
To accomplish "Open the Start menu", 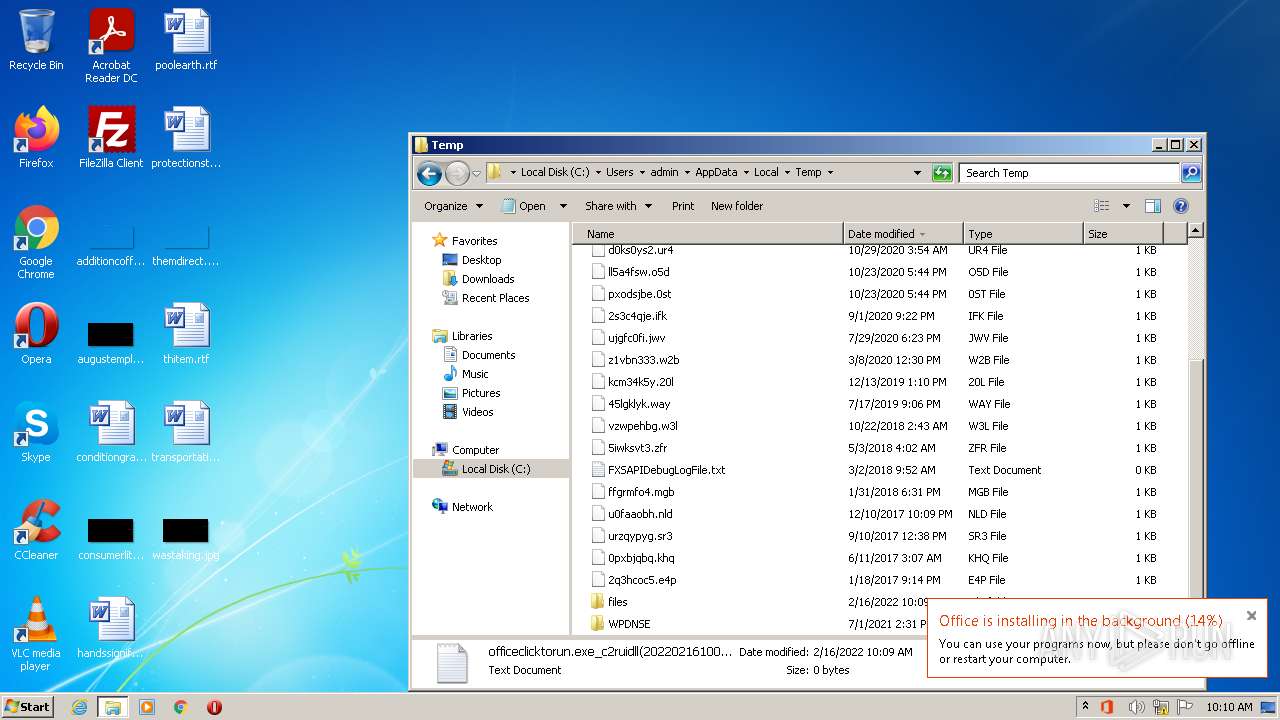I will coord(28,707).
